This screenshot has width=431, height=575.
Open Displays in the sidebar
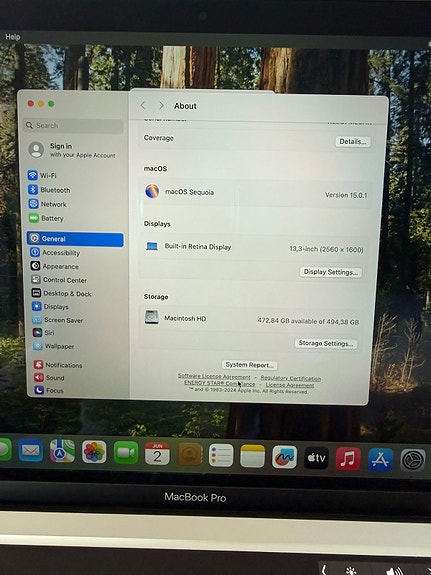(x=50, y=307)
